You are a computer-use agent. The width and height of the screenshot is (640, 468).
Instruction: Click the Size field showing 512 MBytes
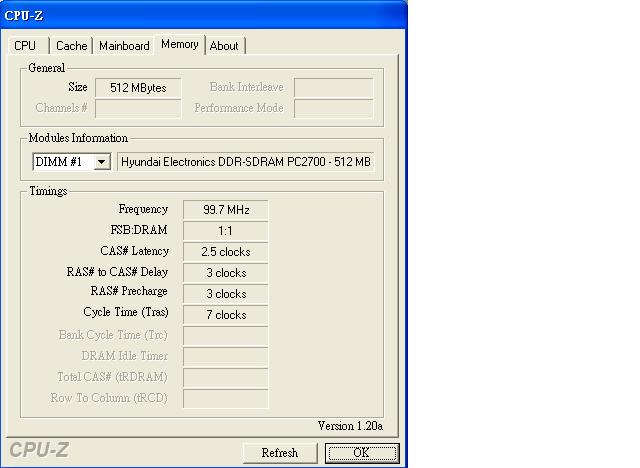pyautogui.click(x=138, y=88)
